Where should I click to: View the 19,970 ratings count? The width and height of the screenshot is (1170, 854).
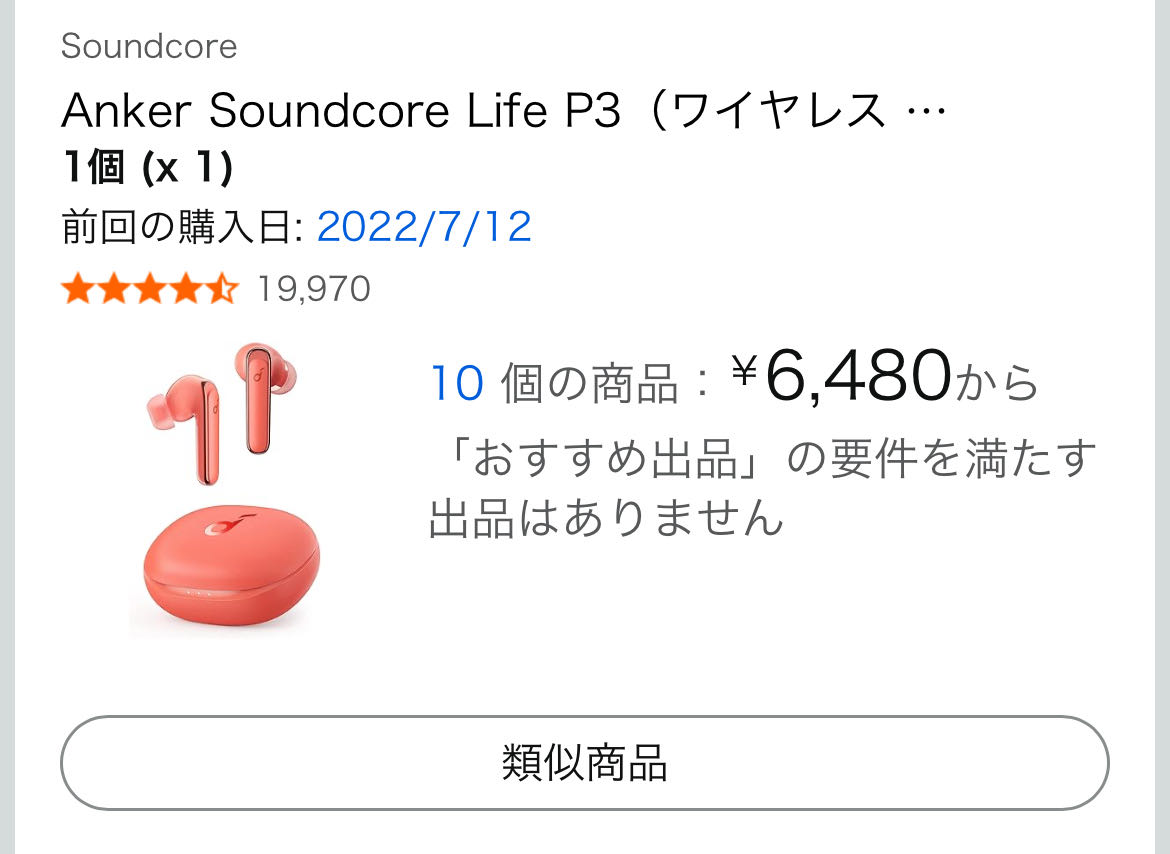(x=314, y=290)
